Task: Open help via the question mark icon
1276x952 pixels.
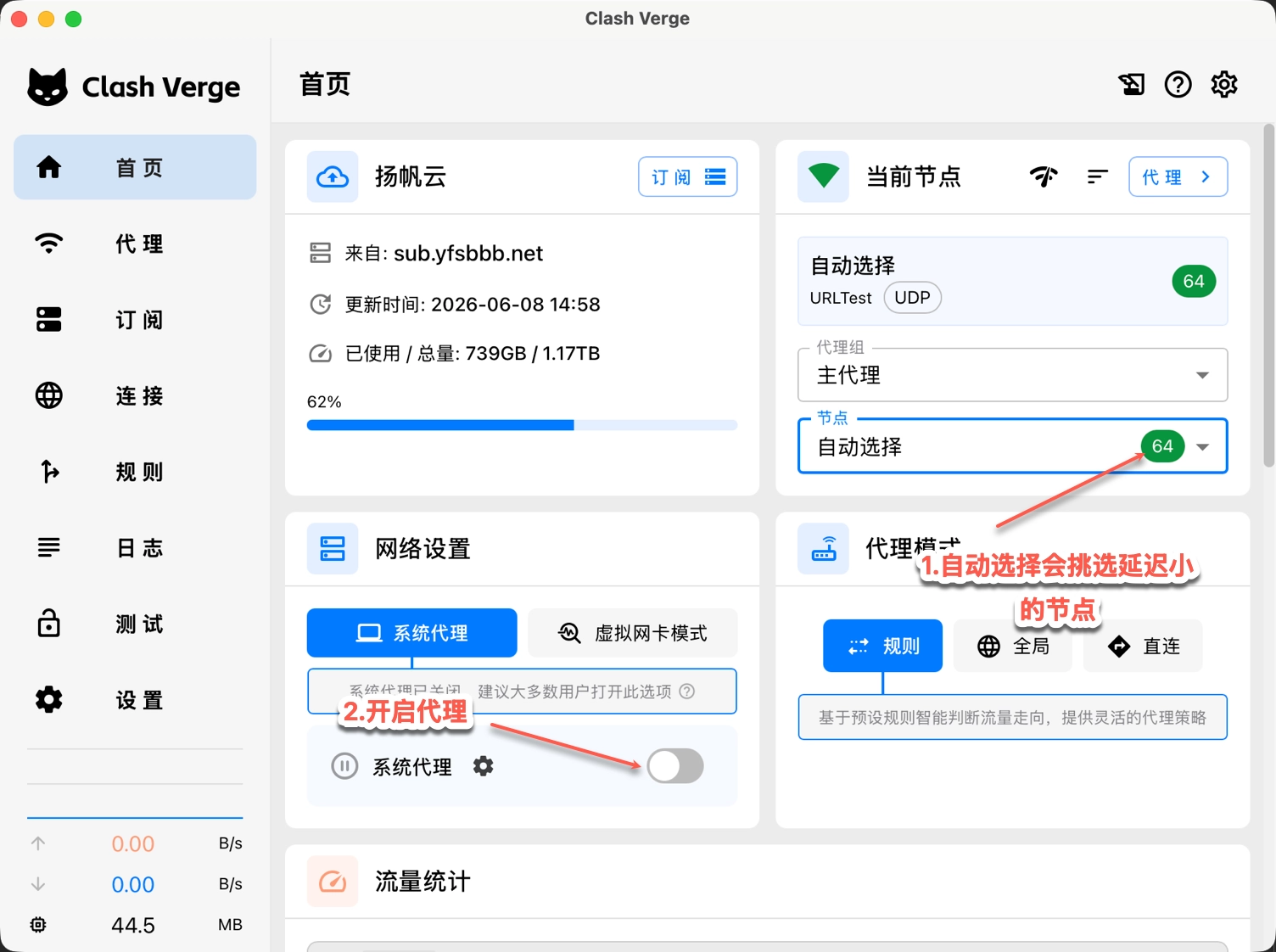Action: pyautogui.click(x=1178, y=84)
